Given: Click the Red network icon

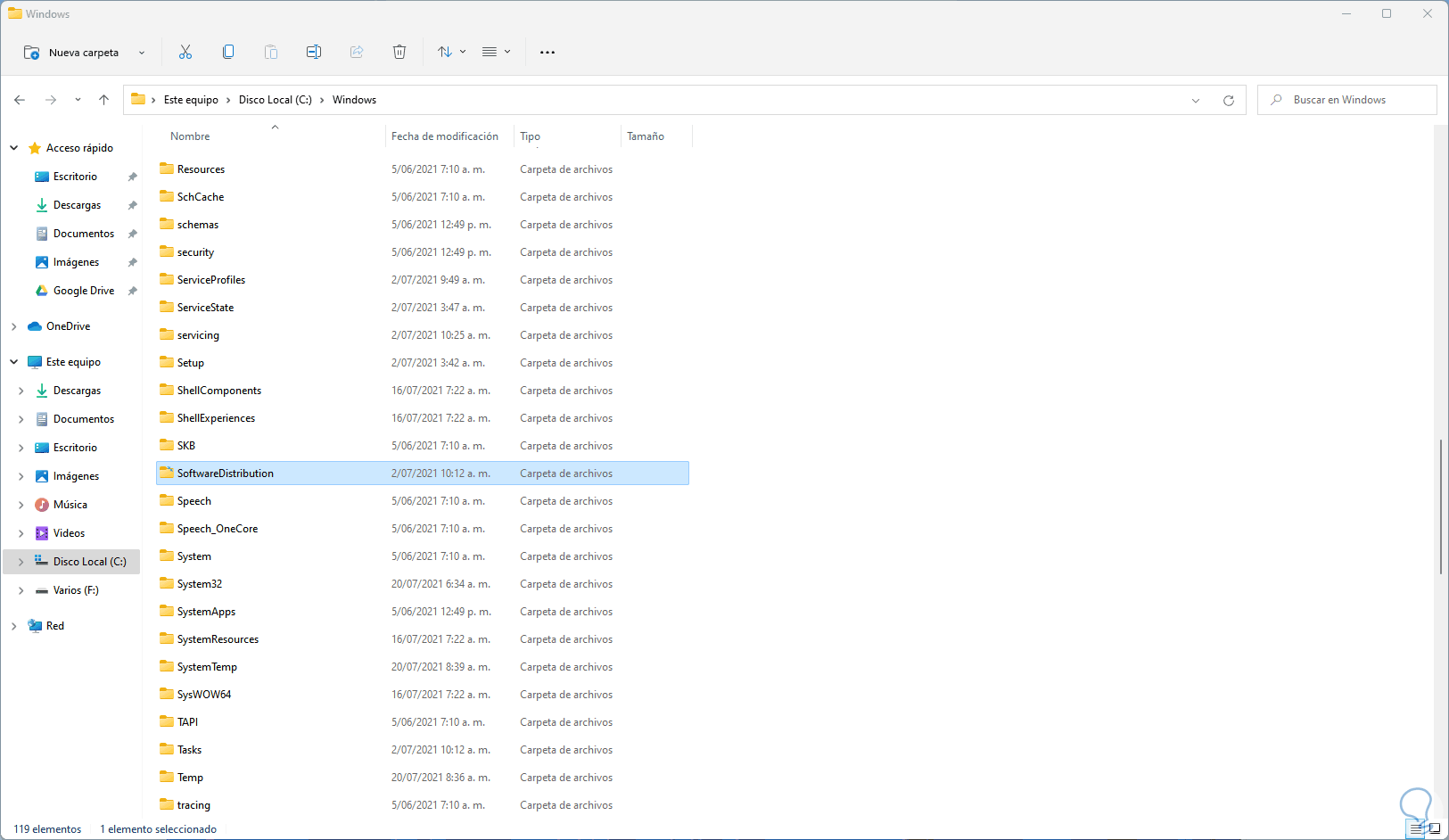Looking at the screenshot, I should tap(35, 626).
